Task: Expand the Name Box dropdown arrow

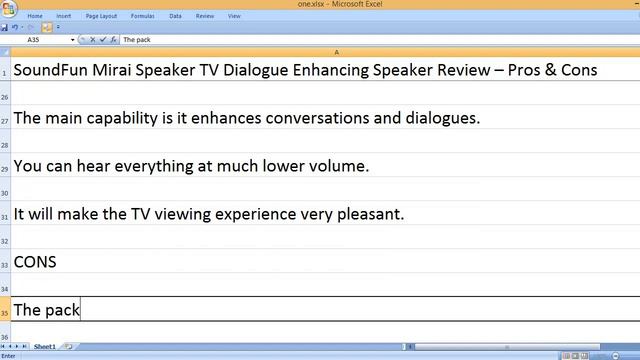Action: (x=73, y=40)
